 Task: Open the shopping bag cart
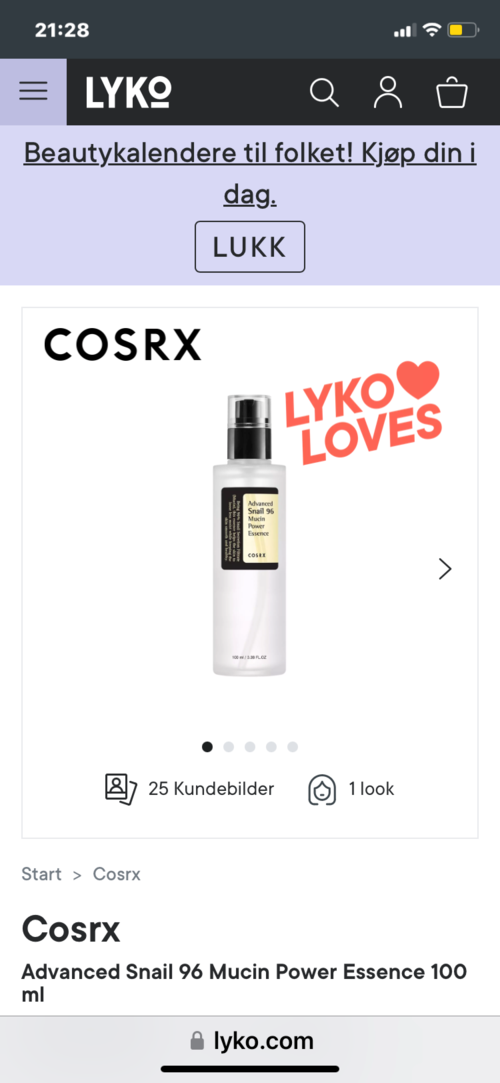(452, 93)
